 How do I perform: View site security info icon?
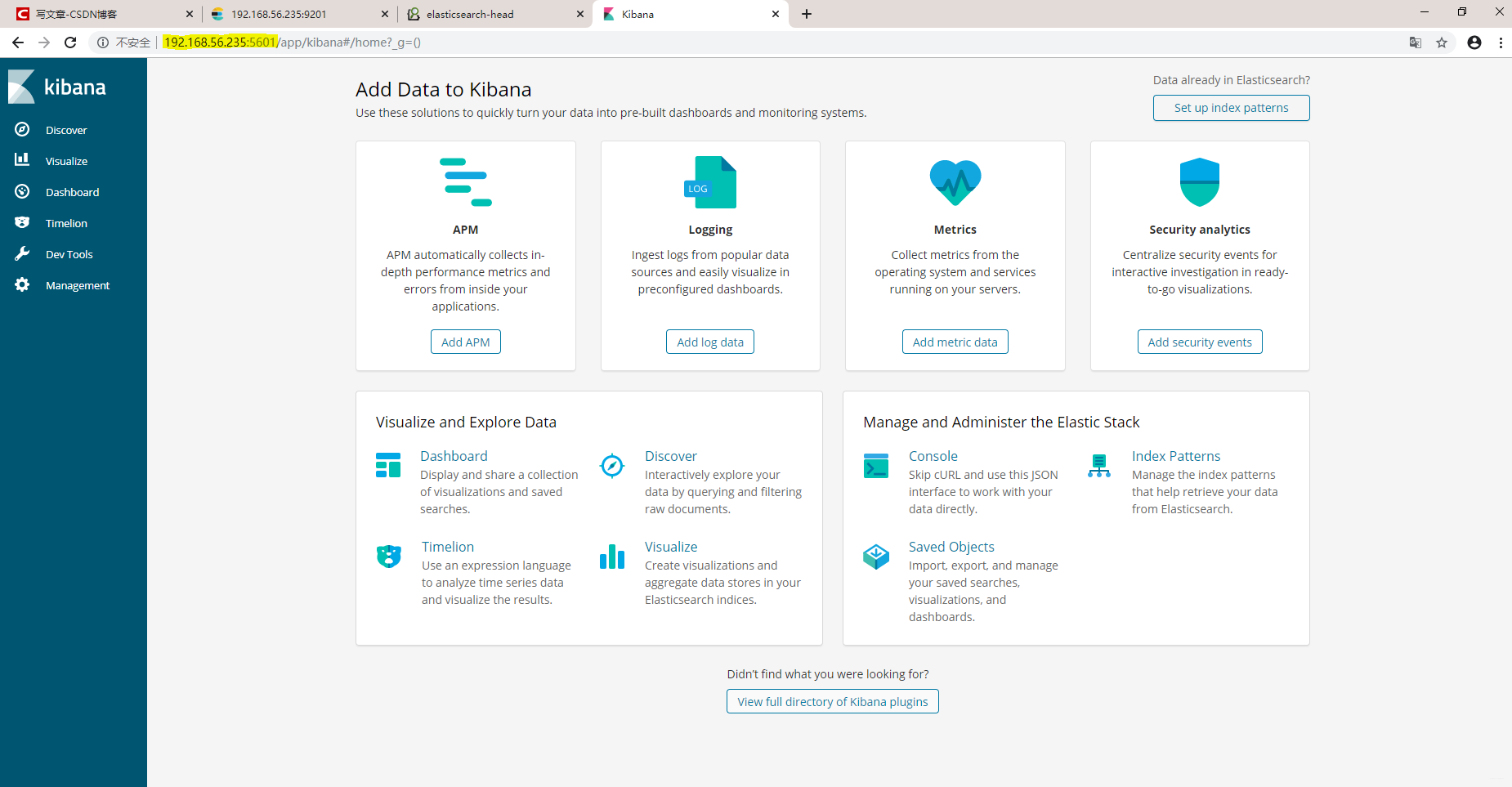[x=103, y=42]
